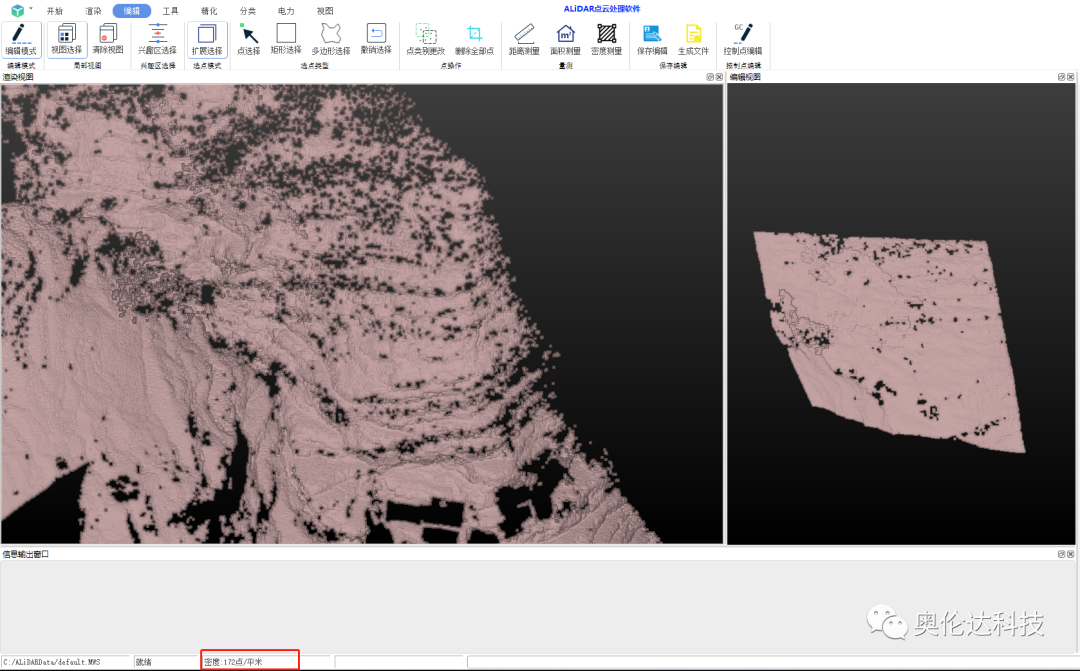Run 密度测量 density measurement tool

click(606, 38)
